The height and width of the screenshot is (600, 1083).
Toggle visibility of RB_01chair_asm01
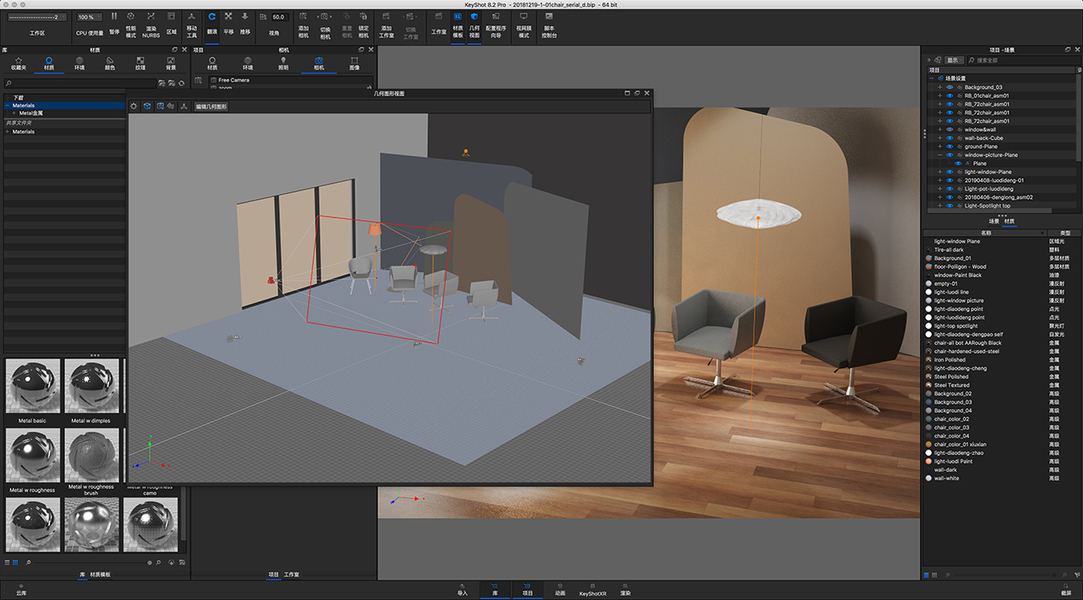[x=949, y=95]
